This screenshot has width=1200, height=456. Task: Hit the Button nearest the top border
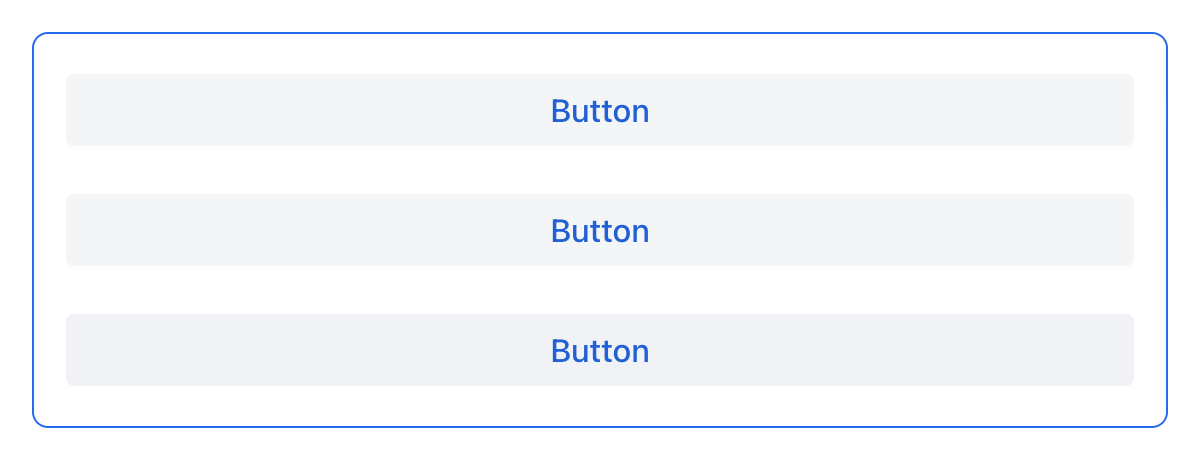pyautogui.click(x=600, y=110)
